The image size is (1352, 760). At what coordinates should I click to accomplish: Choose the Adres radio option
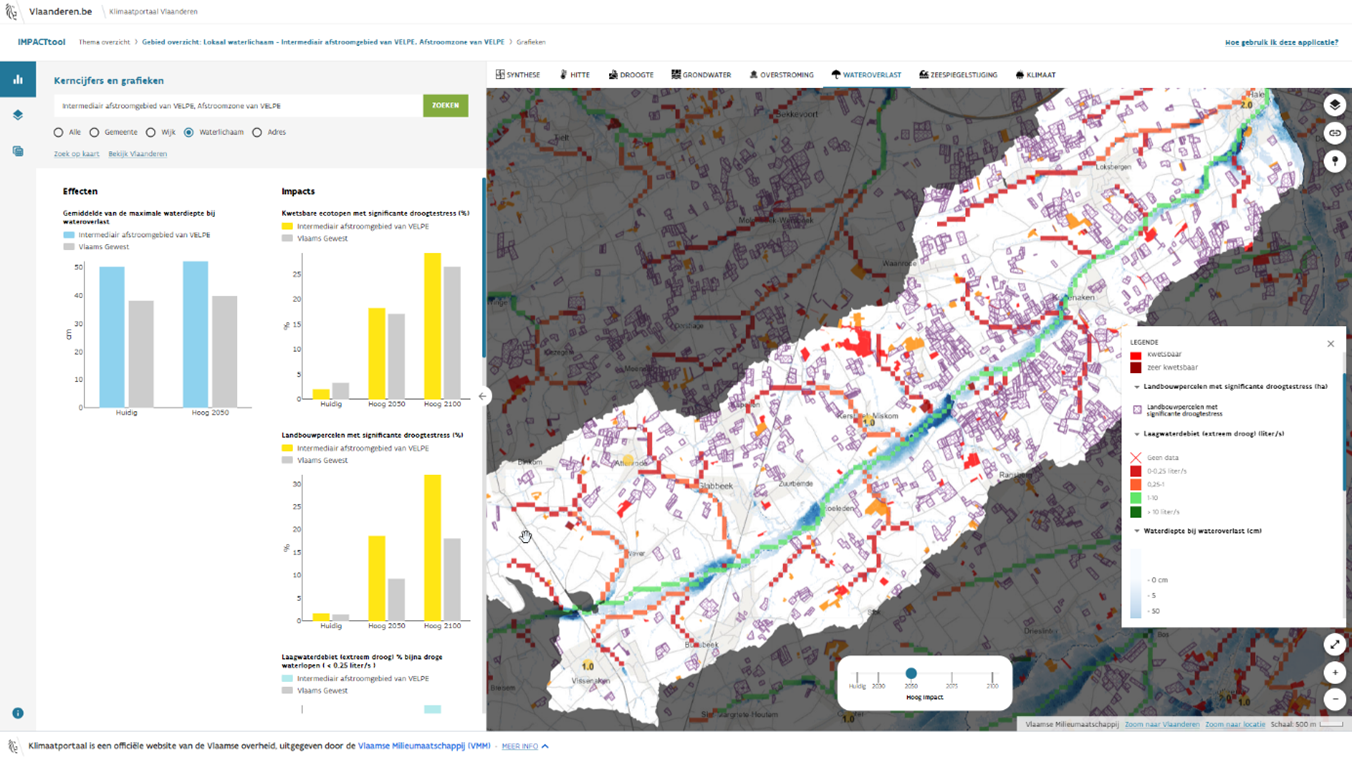(257, 131)
